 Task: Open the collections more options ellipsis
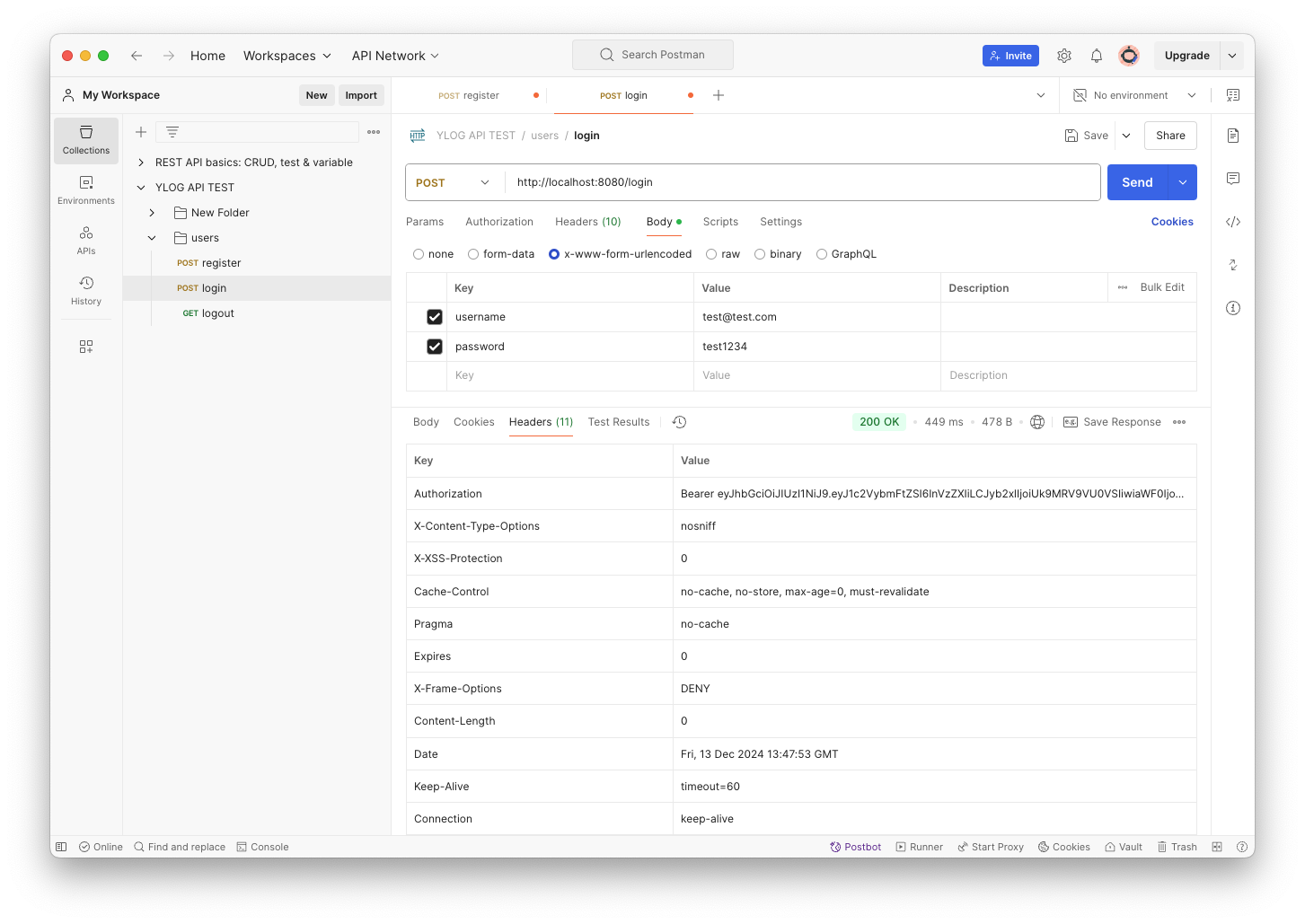tap(374, 132)
